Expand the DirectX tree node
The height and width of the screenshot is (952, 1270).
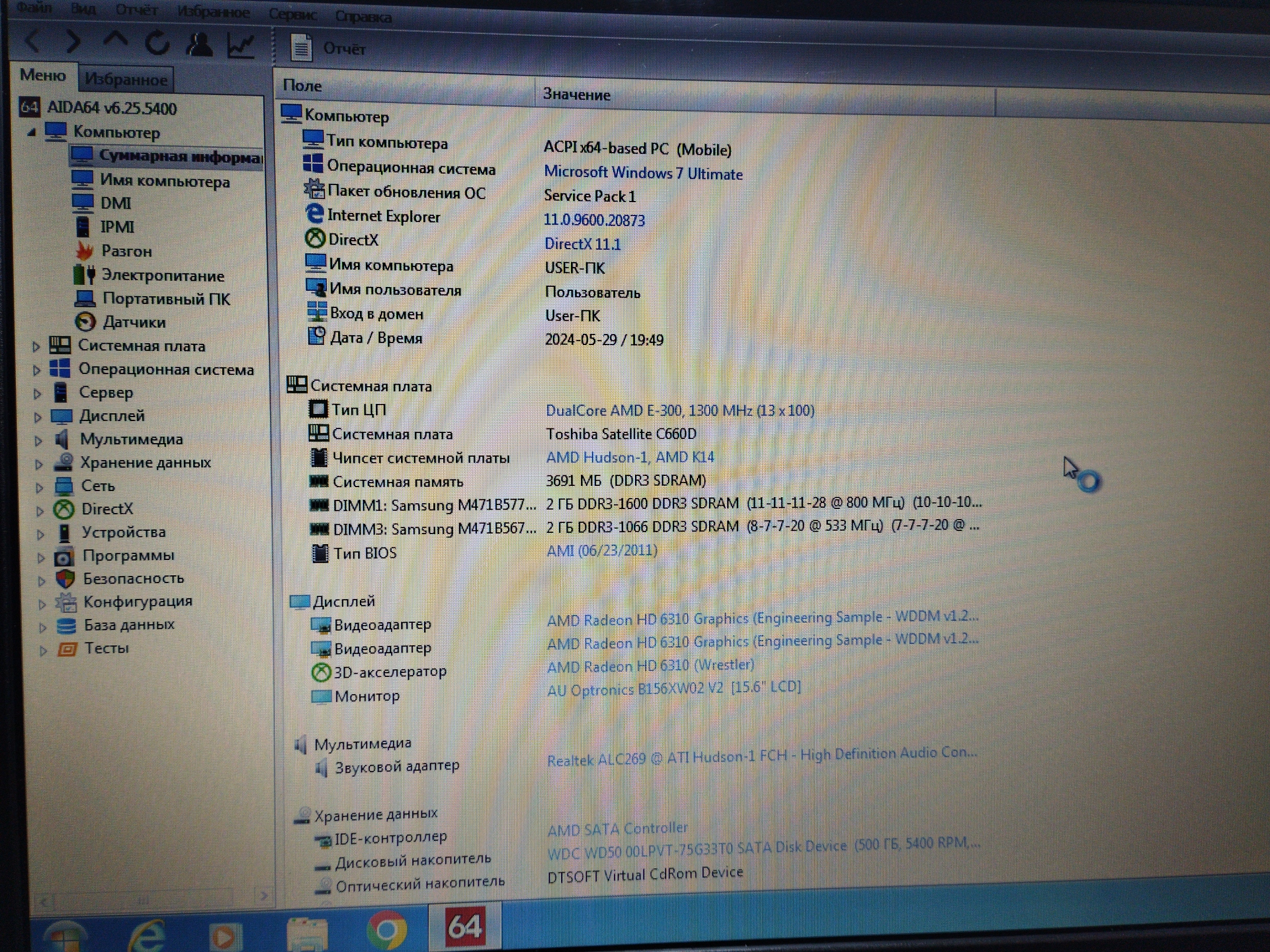40,511
